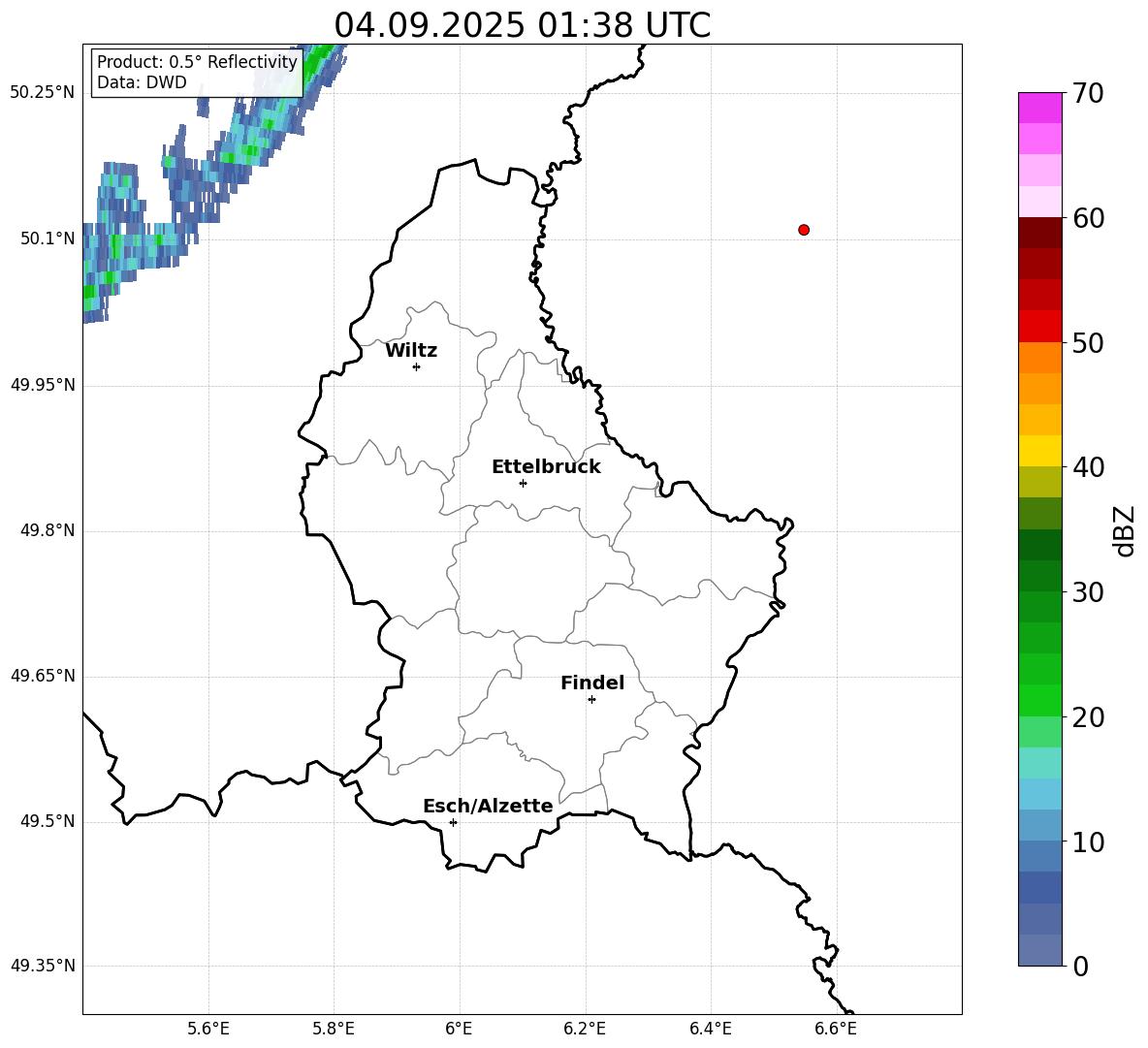The image size is (1148, 1048).
Task: Click the Esch/Alzette station cross marker
Action: 453,822
